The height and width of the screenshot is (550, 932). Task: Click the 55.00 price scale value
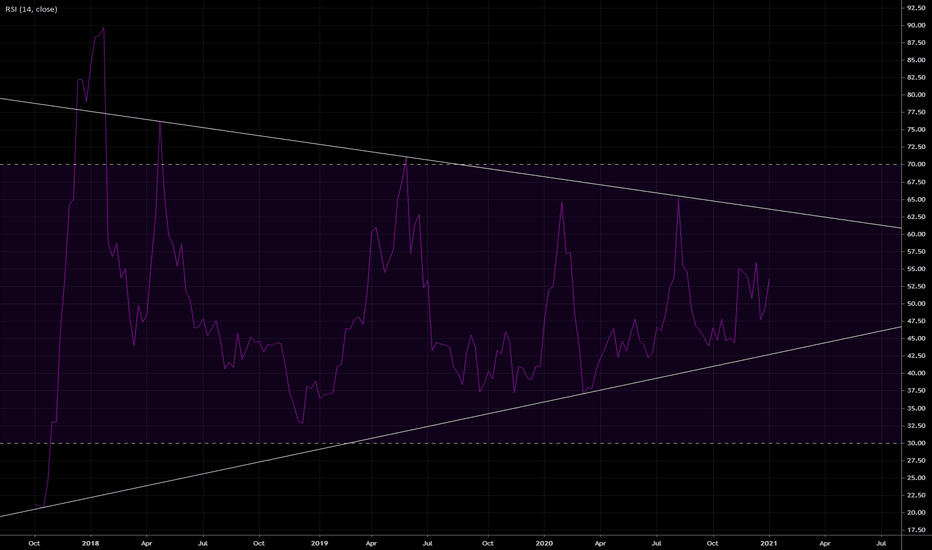click(x=916, y=269)
